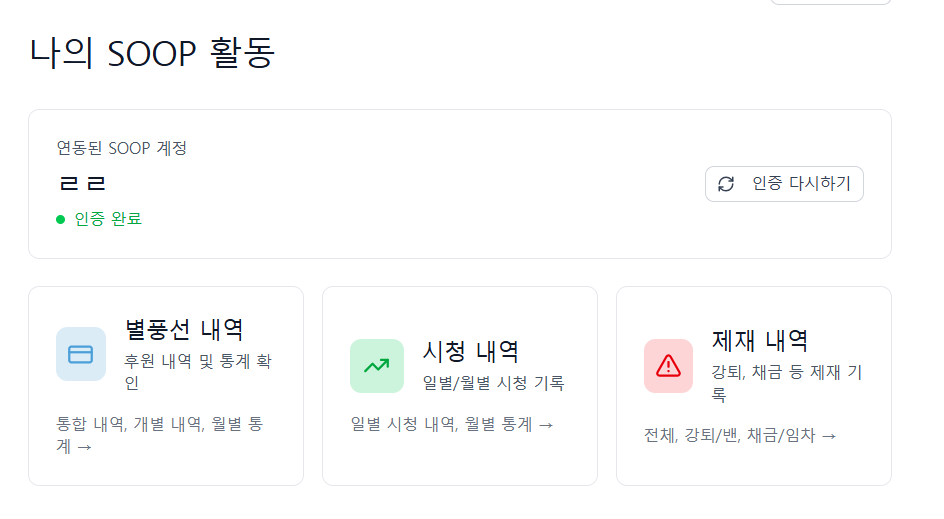Click the 후원 내역 및 통계 확인 description

(x=198, y=371)
